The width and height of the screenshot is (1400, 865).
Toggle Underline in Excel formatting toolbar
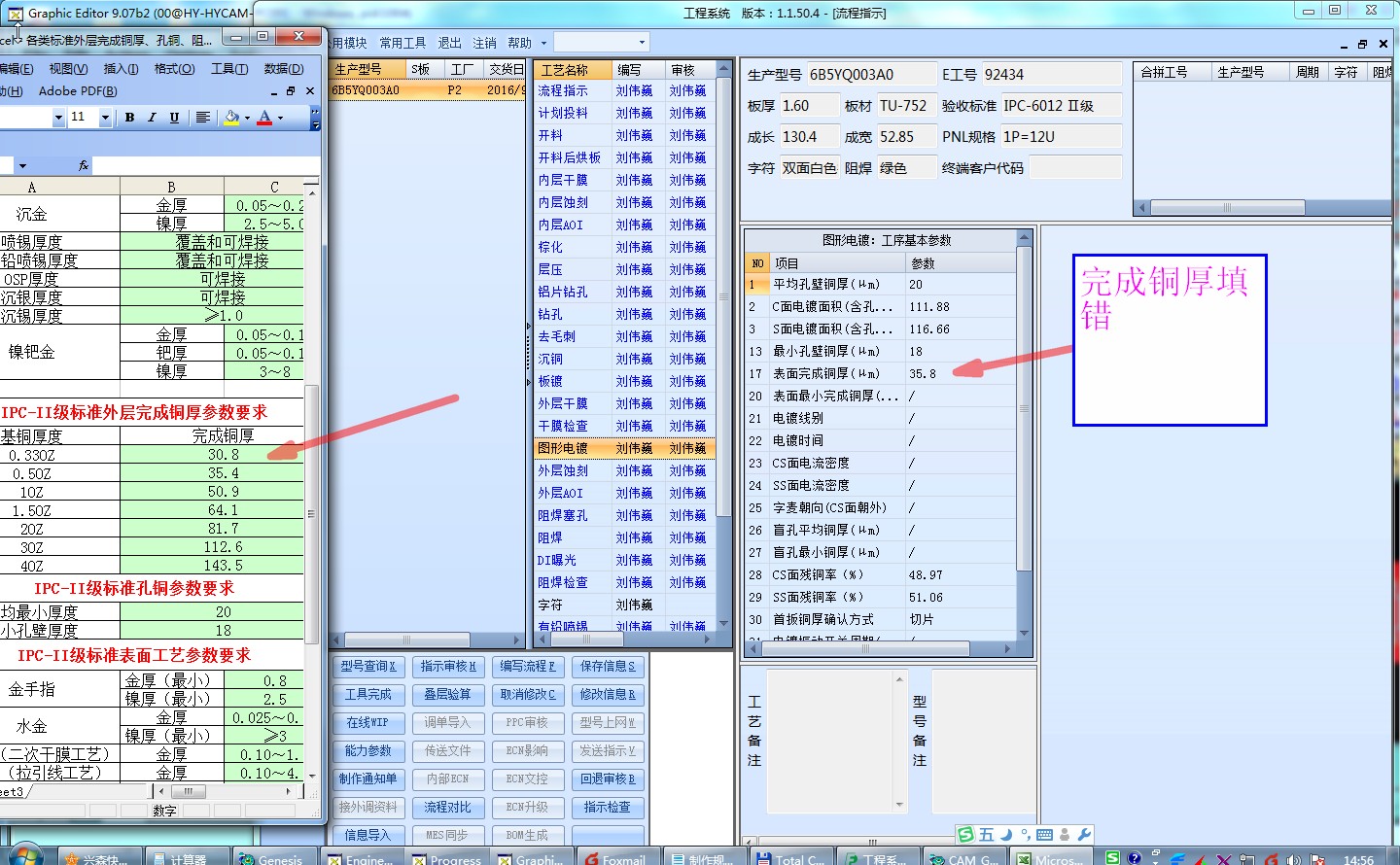174,118
